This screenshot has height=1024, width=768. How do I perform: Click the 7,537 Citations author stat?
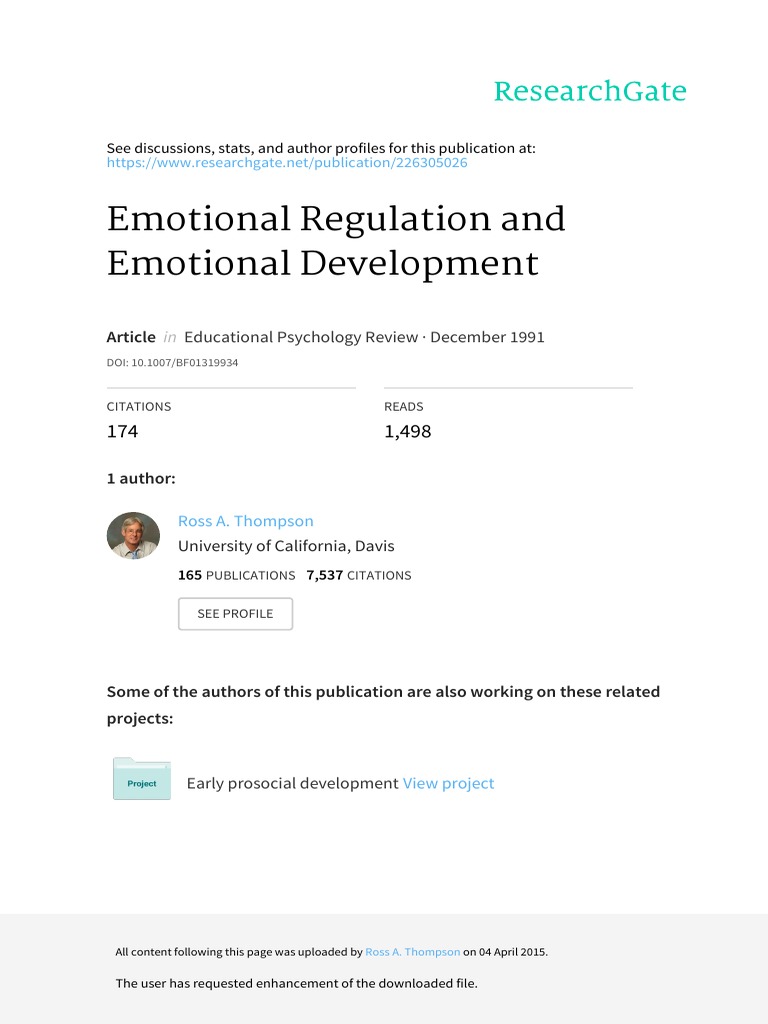359,575
